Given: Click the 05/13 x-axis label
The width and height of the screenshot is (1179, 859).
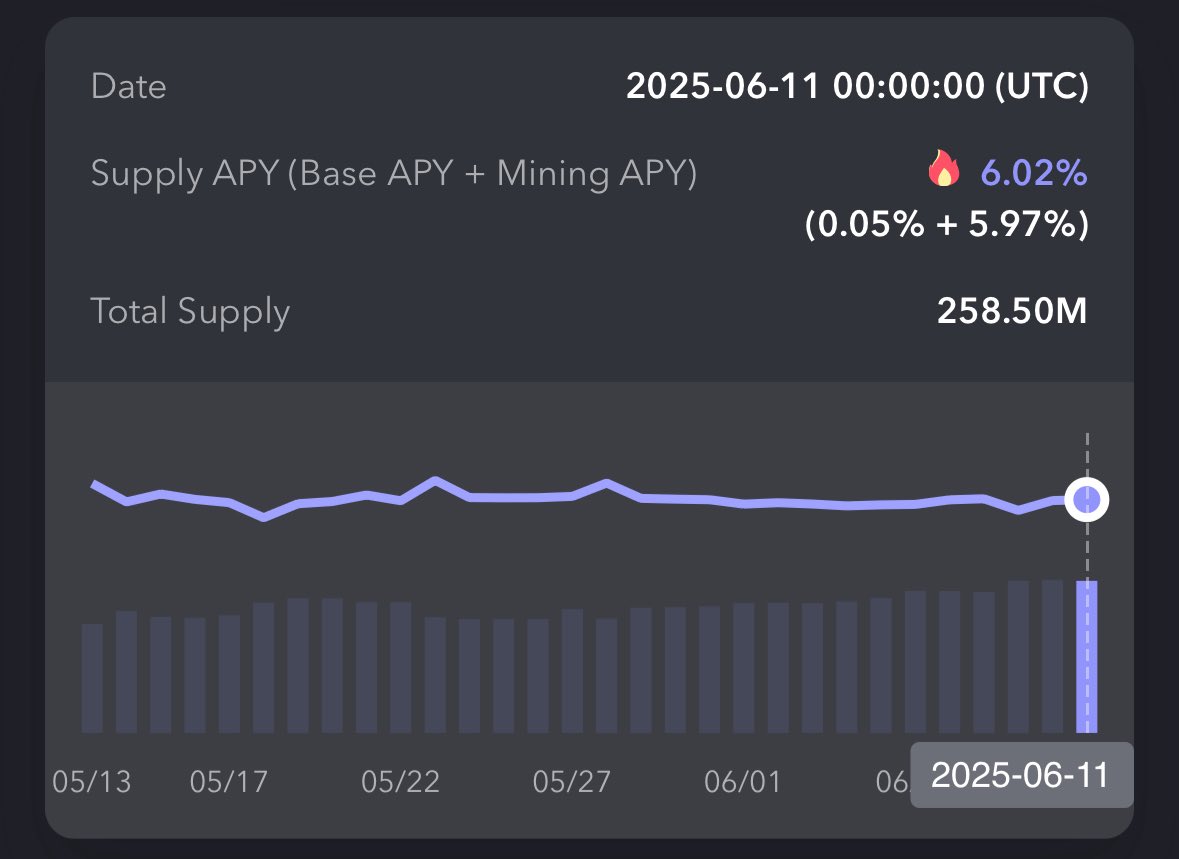Looking at the screenshot, I should pyautogui.click(x=92, y=780).
